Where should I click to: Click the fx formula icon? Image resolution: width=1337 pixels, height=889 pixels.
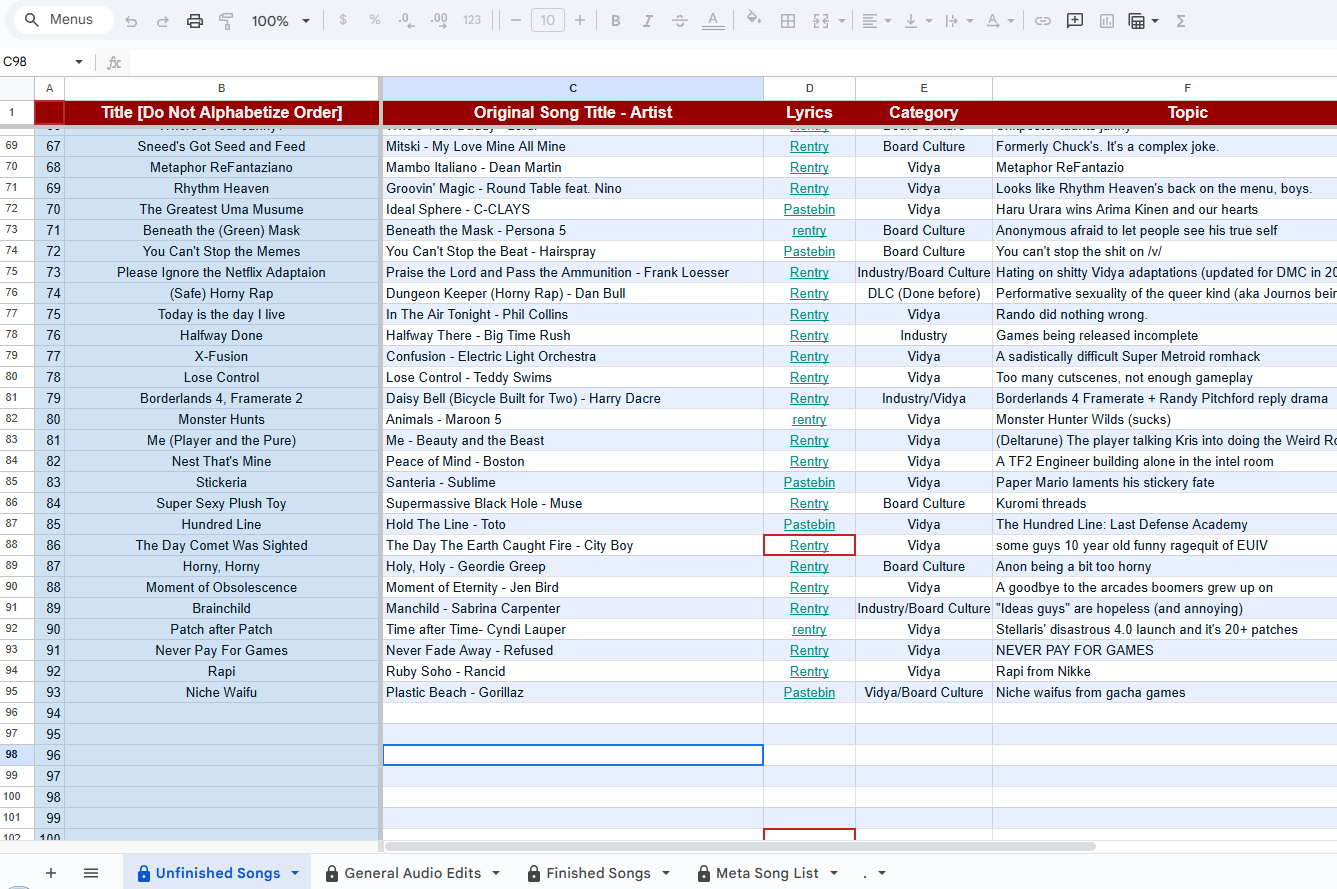click(114, 62)
